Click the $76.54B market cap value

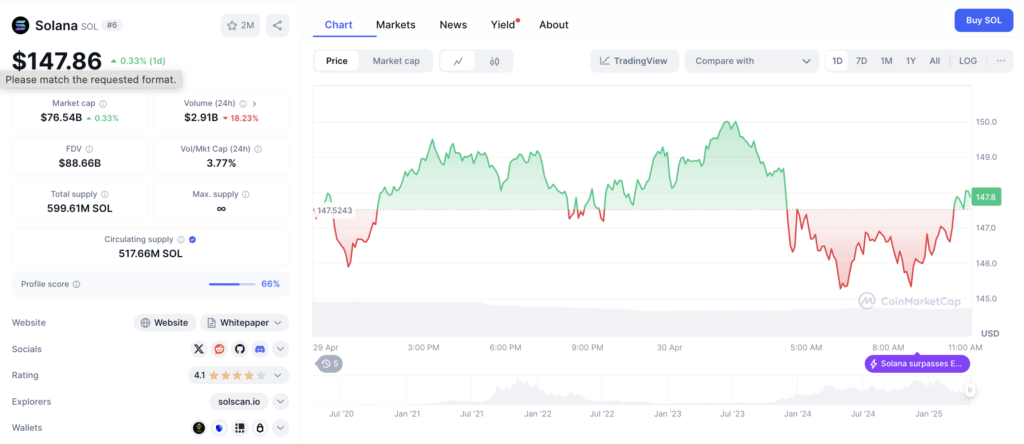click(x=61, y=118)
